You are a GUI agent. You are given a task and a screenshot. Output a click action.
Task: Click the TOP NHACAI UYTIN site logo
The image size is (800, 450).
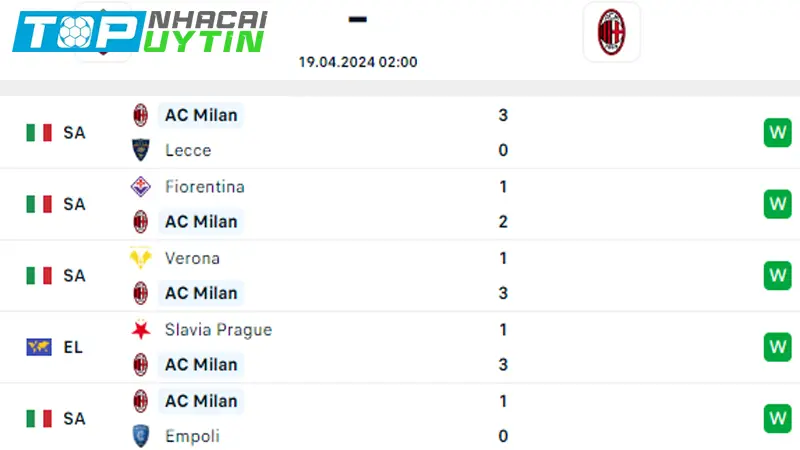point(140,30)
